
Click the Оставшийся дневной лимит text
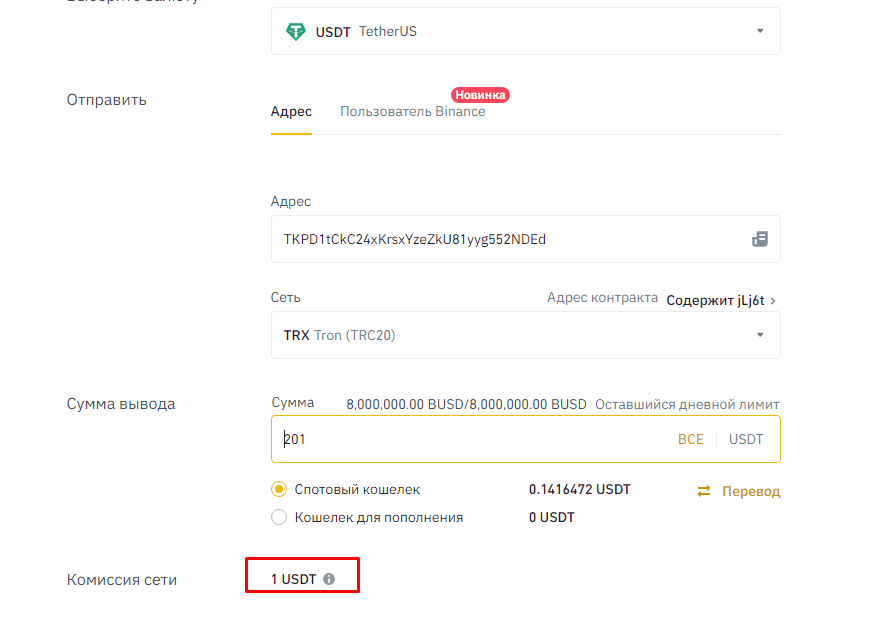687,404
